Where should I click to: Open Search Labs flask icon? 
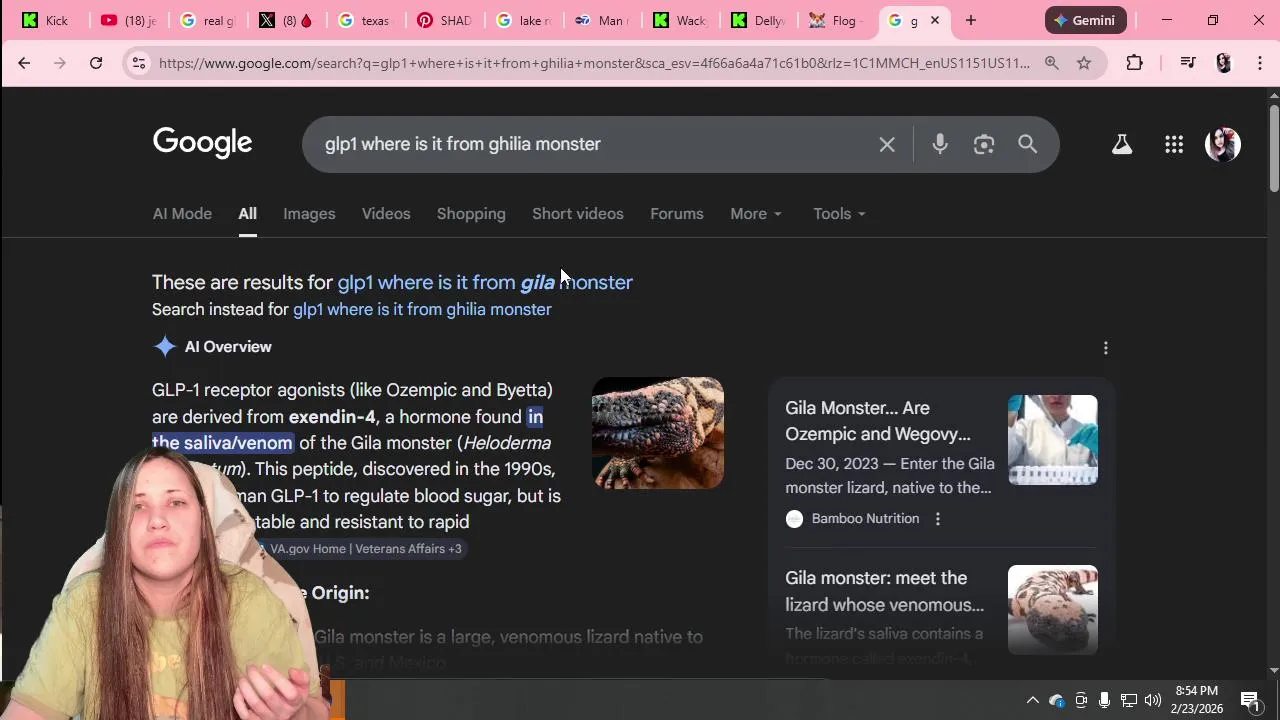[x=1122, y=144]
